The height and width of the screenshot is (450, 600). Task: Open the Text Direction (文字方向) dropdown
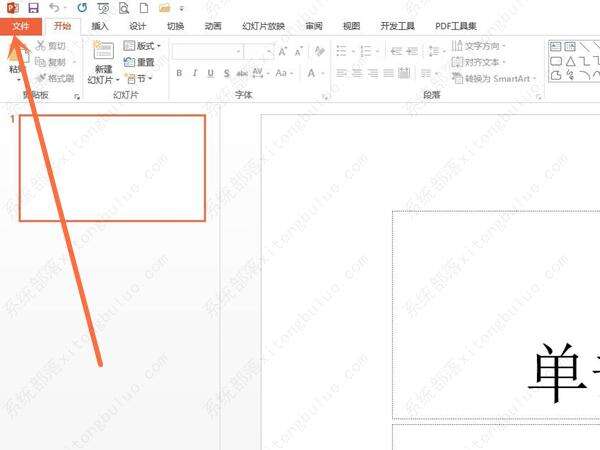point(479,46)
